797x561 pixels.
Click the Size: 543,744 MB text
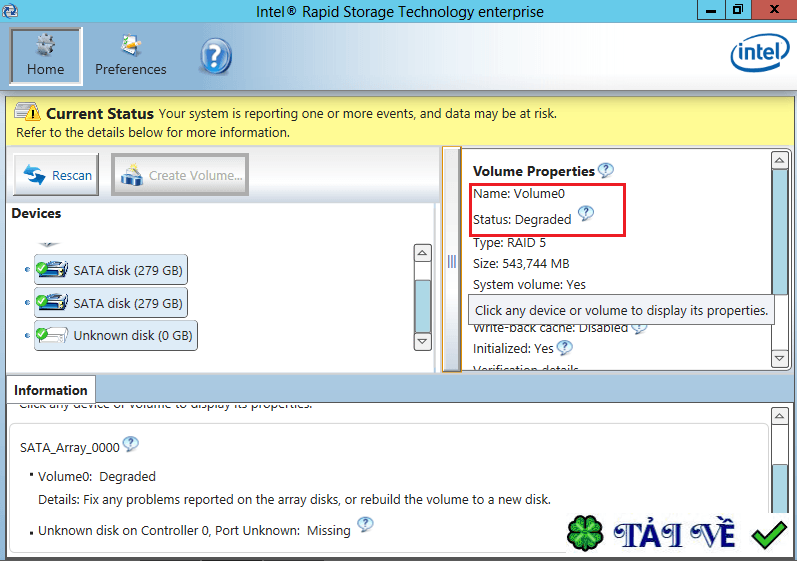click(521, 264)
